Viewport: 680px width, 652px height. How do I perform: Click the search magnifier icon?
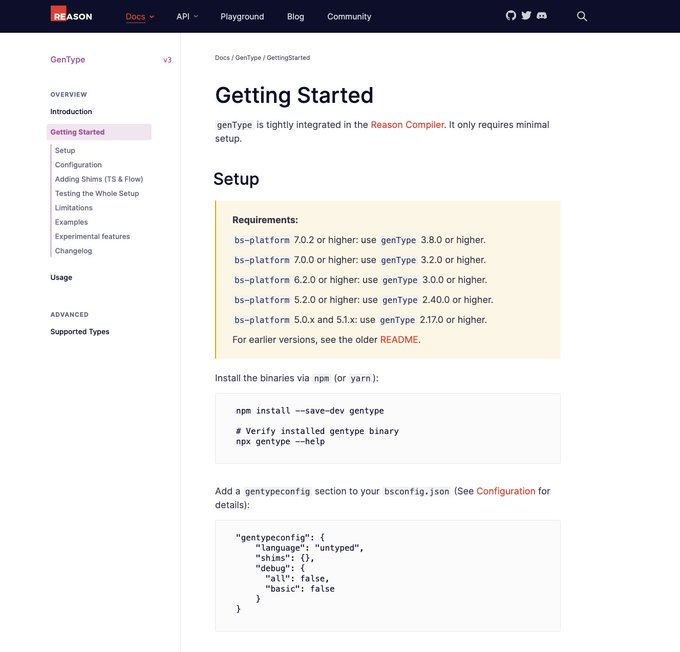coord(582,16)
